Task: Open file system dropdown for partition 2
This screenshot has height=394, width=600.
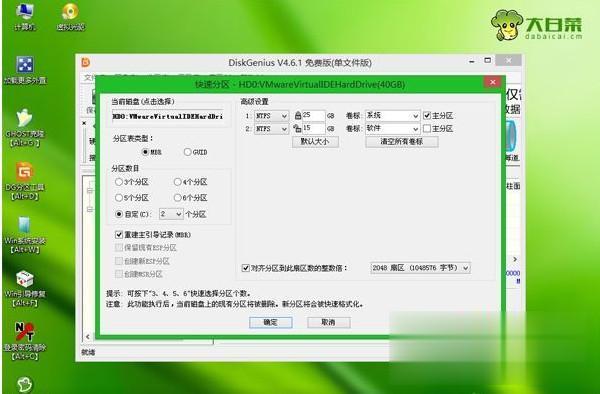Action: click(x=272, y=129)
